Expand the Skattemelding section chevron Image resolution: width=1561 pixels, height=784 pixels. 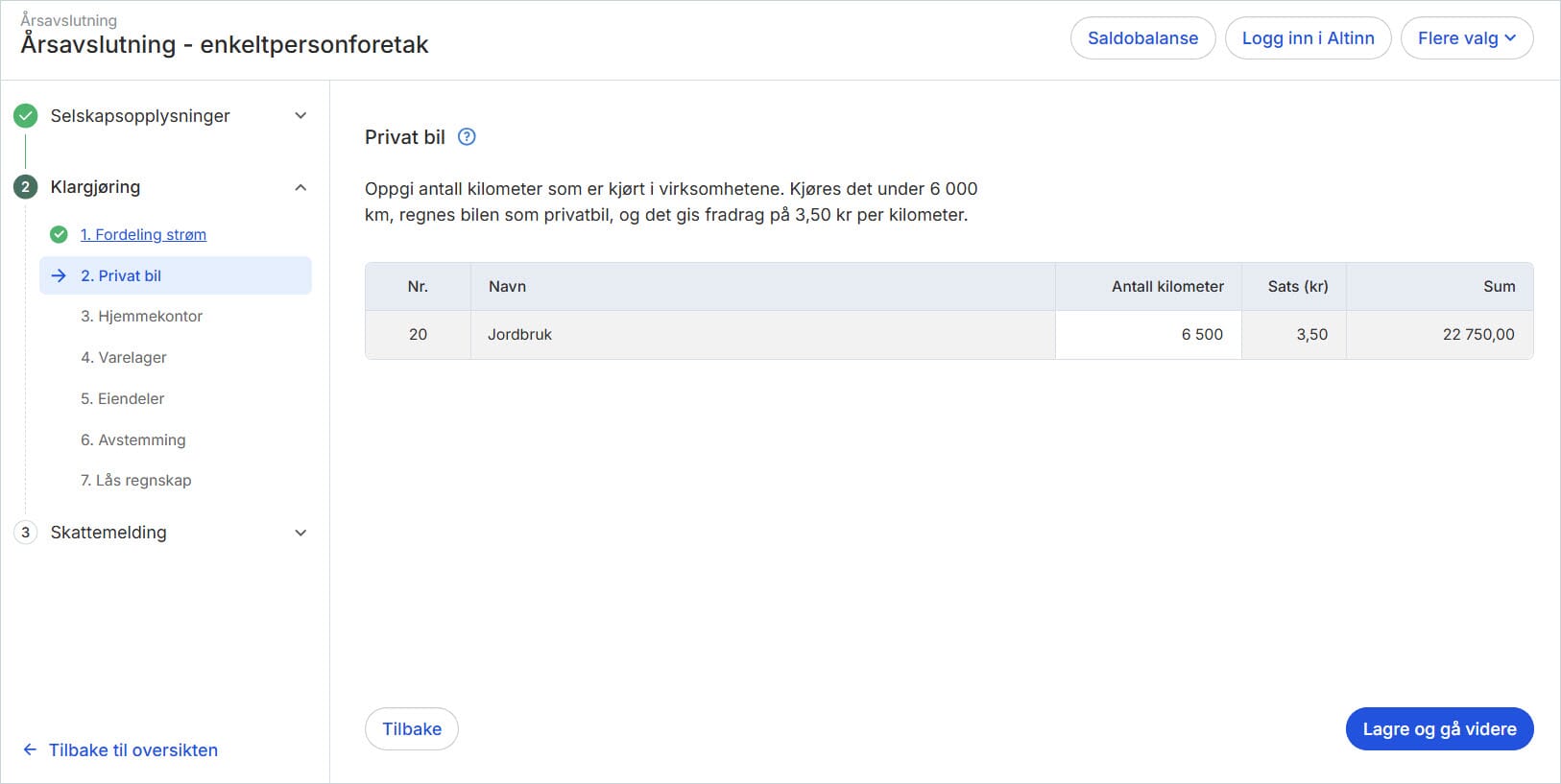tap(300, 533)
